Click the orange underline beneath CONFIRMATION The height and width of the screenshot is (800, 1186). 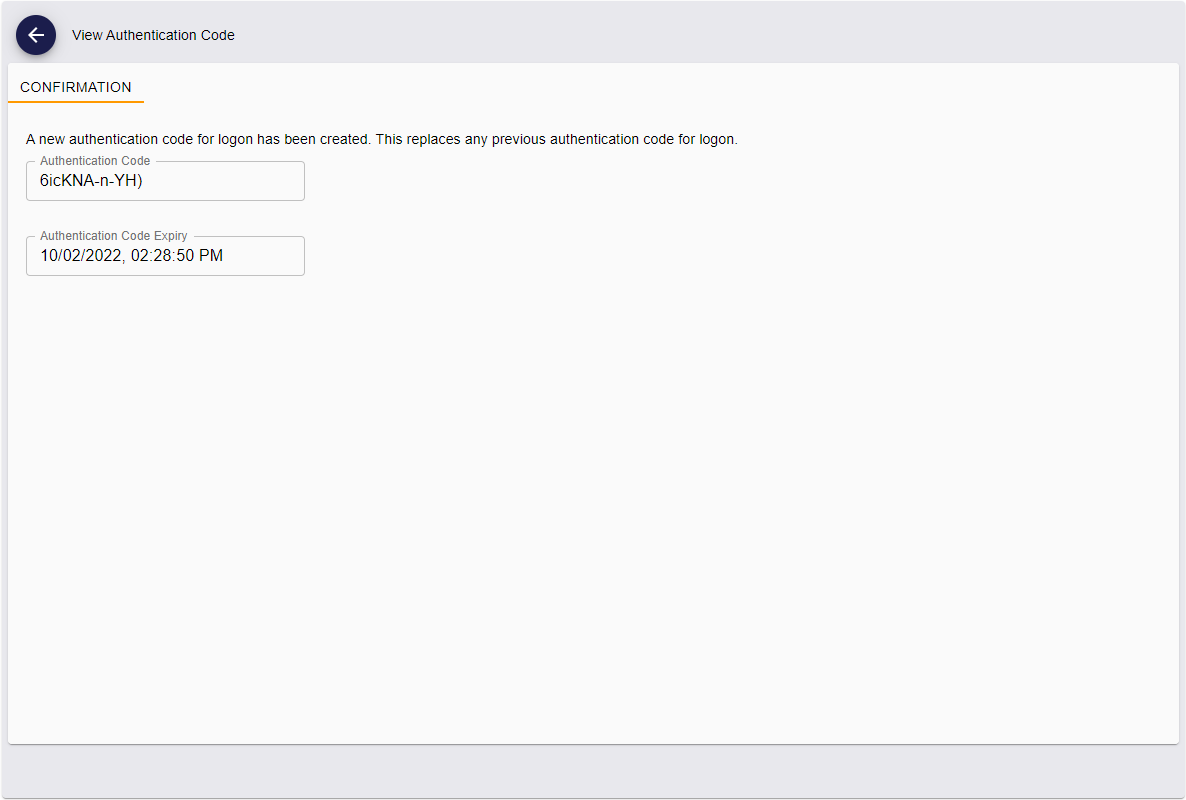(x=76, y=101)
